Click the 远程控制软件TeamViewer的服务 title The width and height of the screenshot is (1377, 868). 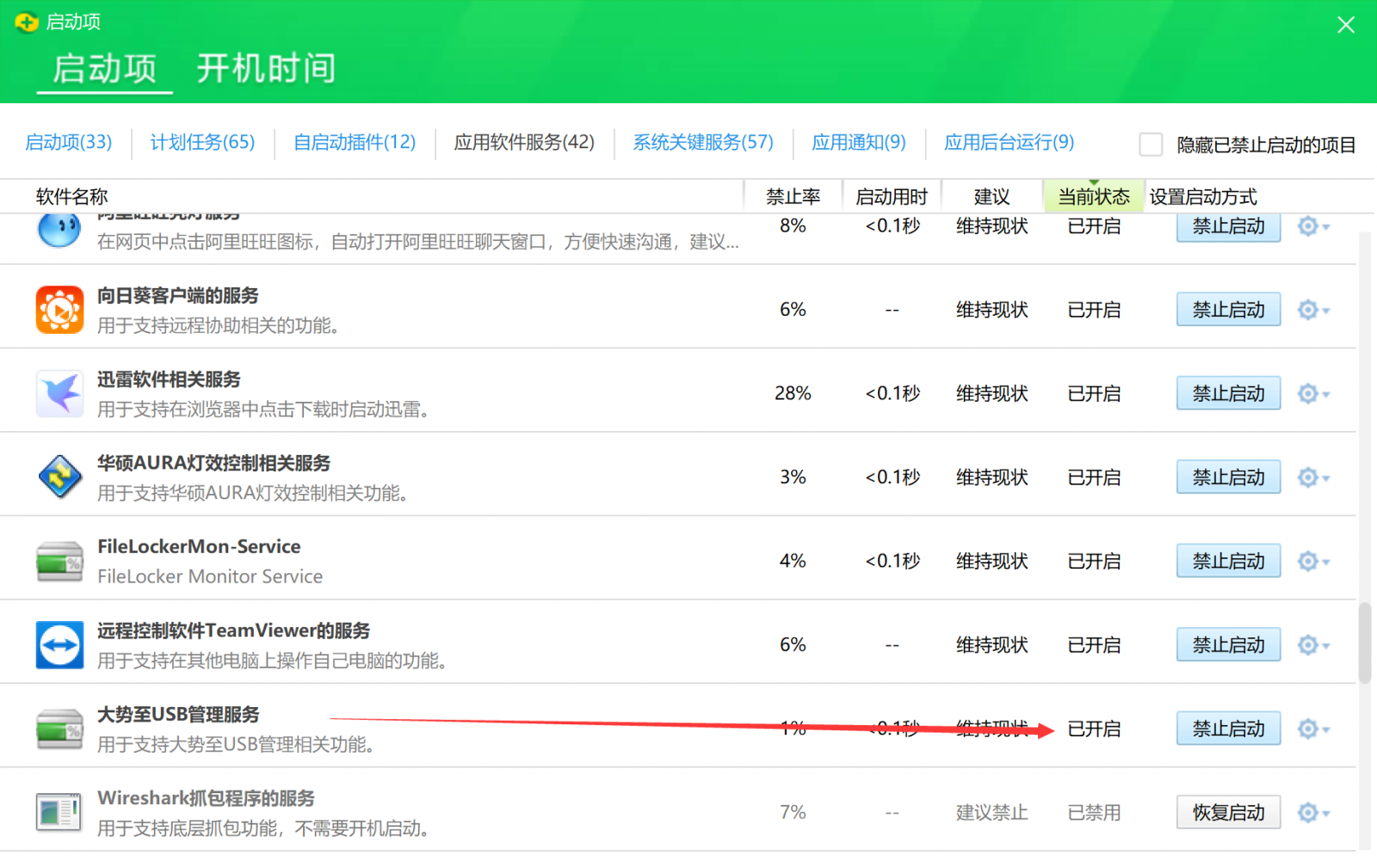pos(233,631)
